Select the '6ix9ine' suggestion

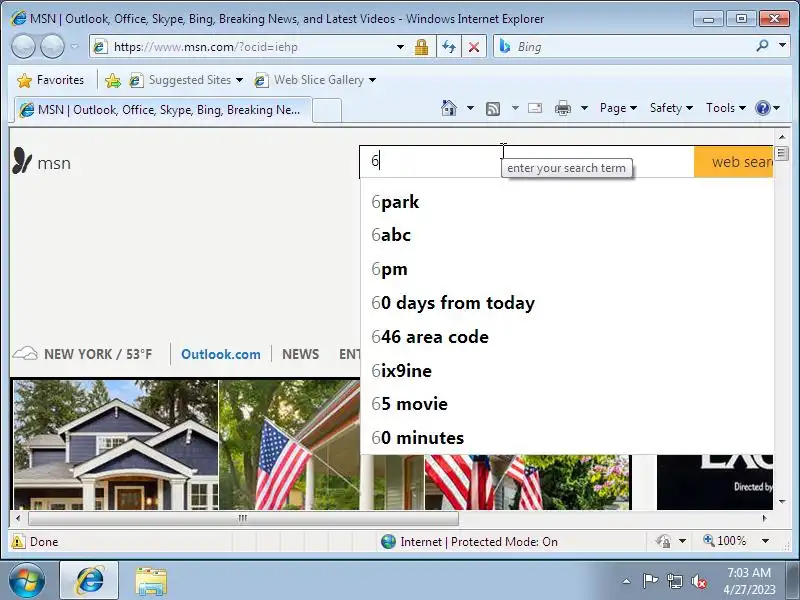566,370
